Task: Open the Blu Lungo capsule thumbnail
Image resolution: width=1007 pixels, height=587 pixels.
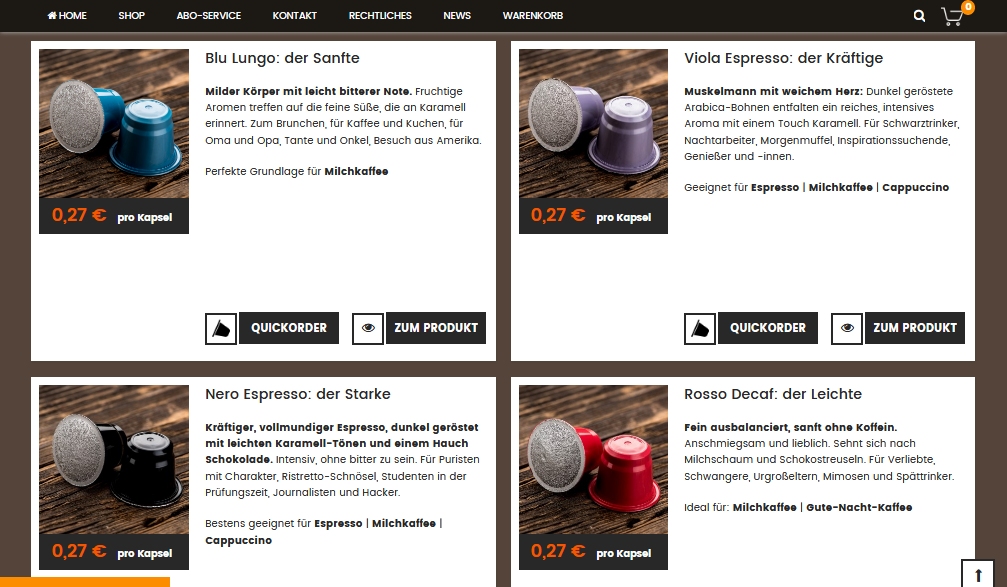Action: [x=114, y=123]
